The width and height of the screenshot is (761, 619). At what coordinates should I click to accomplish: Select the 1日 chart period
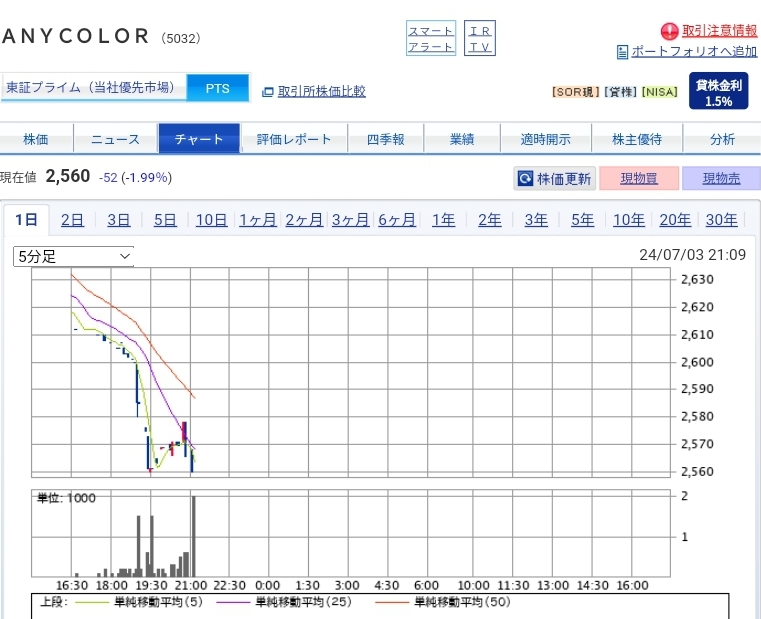26,220
